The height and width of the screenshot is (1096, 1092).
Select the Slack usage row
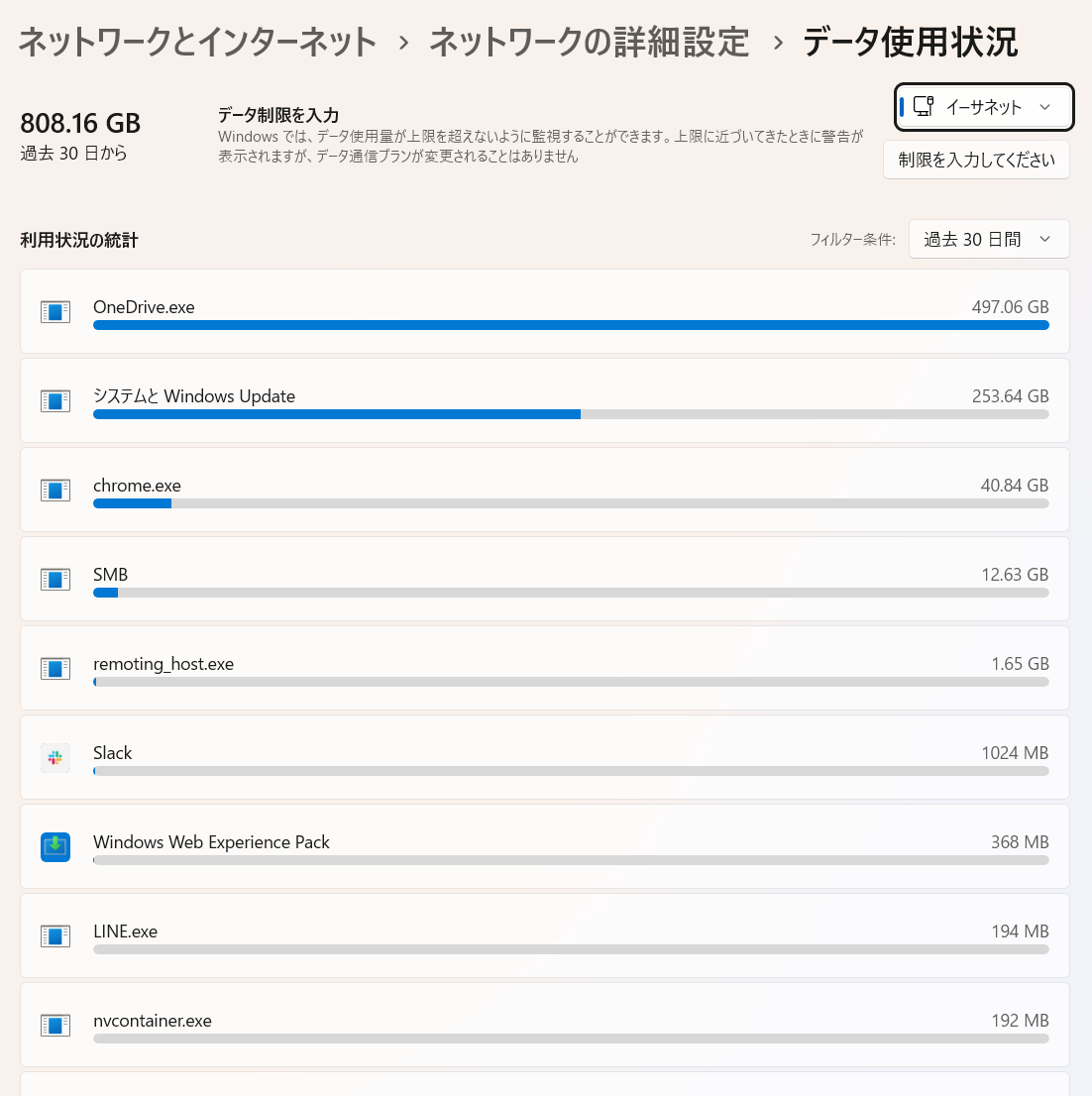545,757
